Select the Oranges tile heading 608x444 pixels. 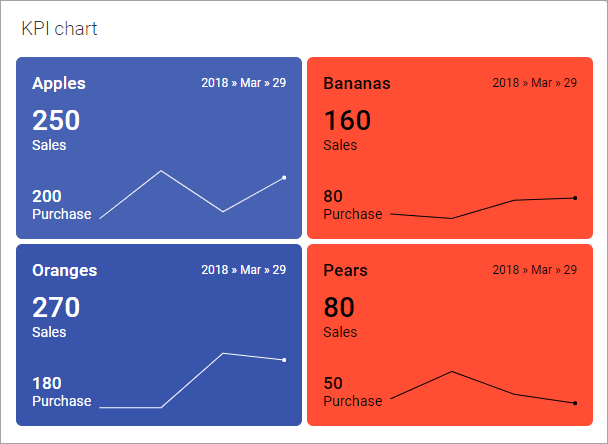coord(64,270)
